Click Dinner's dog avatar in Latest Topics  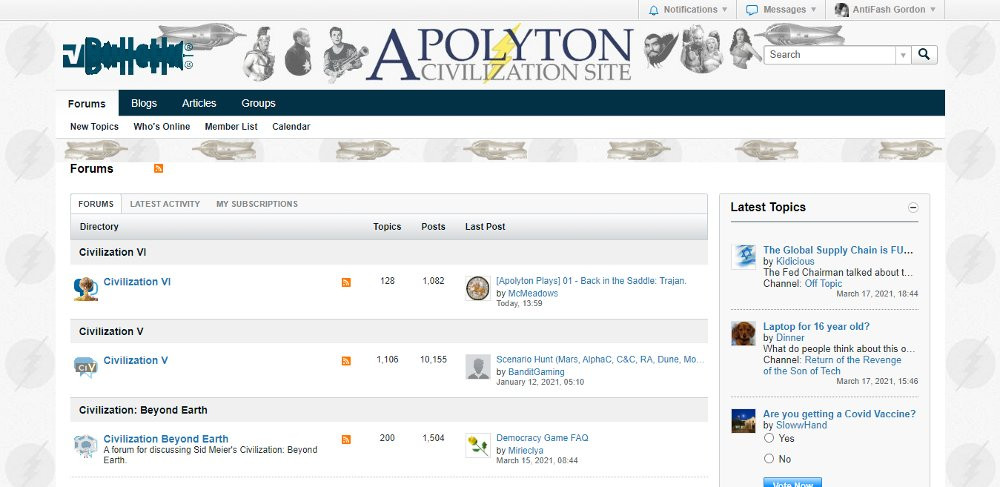(x=743, y=333)
